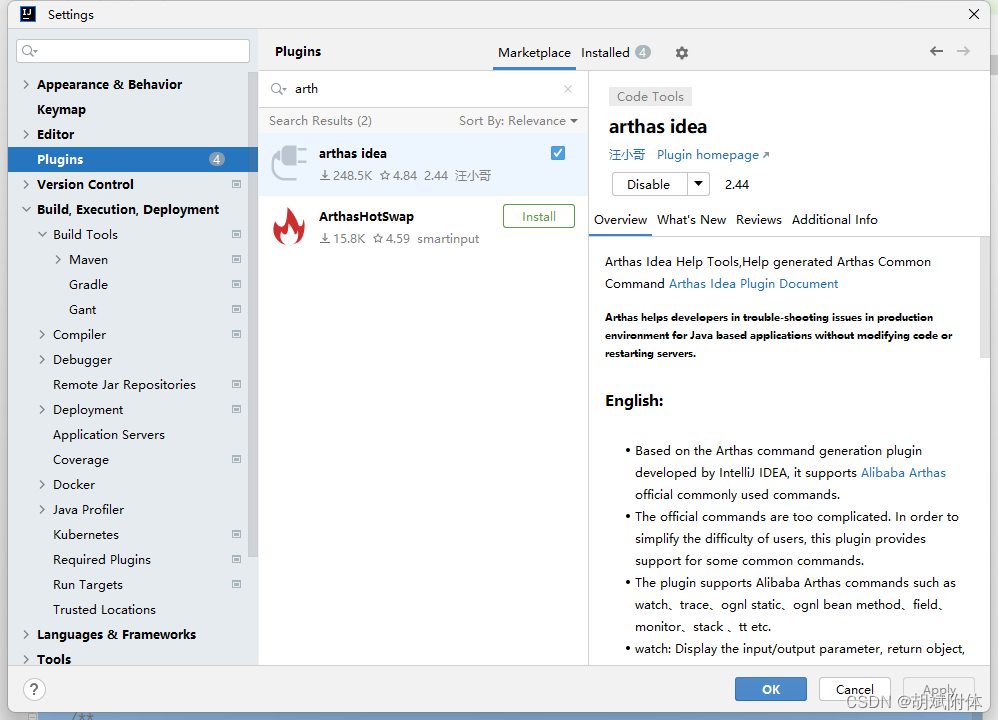Click the Cancel button
The width and height of the screenshot is (998, 720).
coord(855,689)
